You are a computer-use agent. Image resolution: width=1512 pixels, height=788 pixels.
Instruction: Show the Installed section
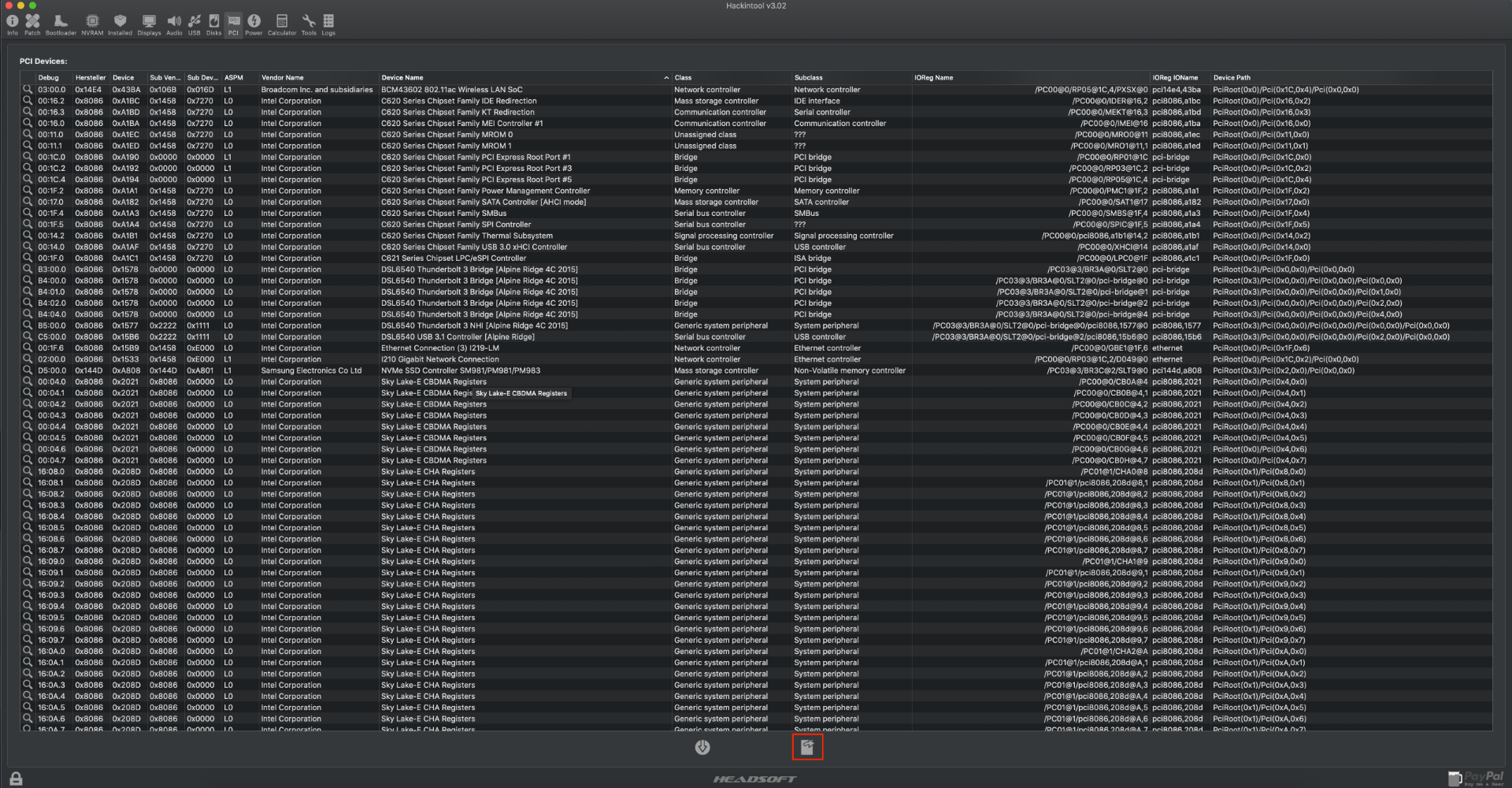(120, 24)
